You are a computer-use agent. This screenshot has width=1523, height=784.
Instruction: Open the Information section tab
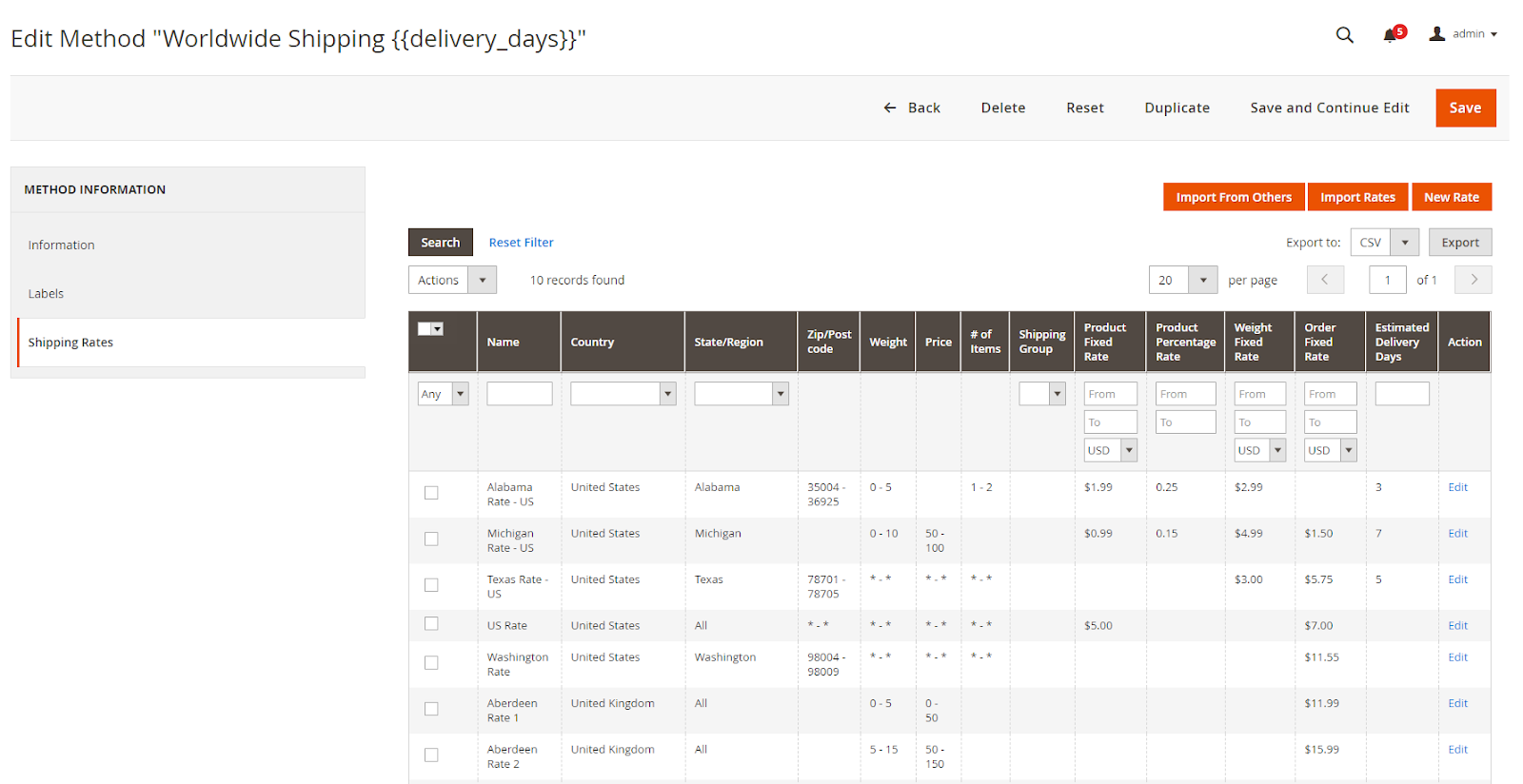(62, 245)
